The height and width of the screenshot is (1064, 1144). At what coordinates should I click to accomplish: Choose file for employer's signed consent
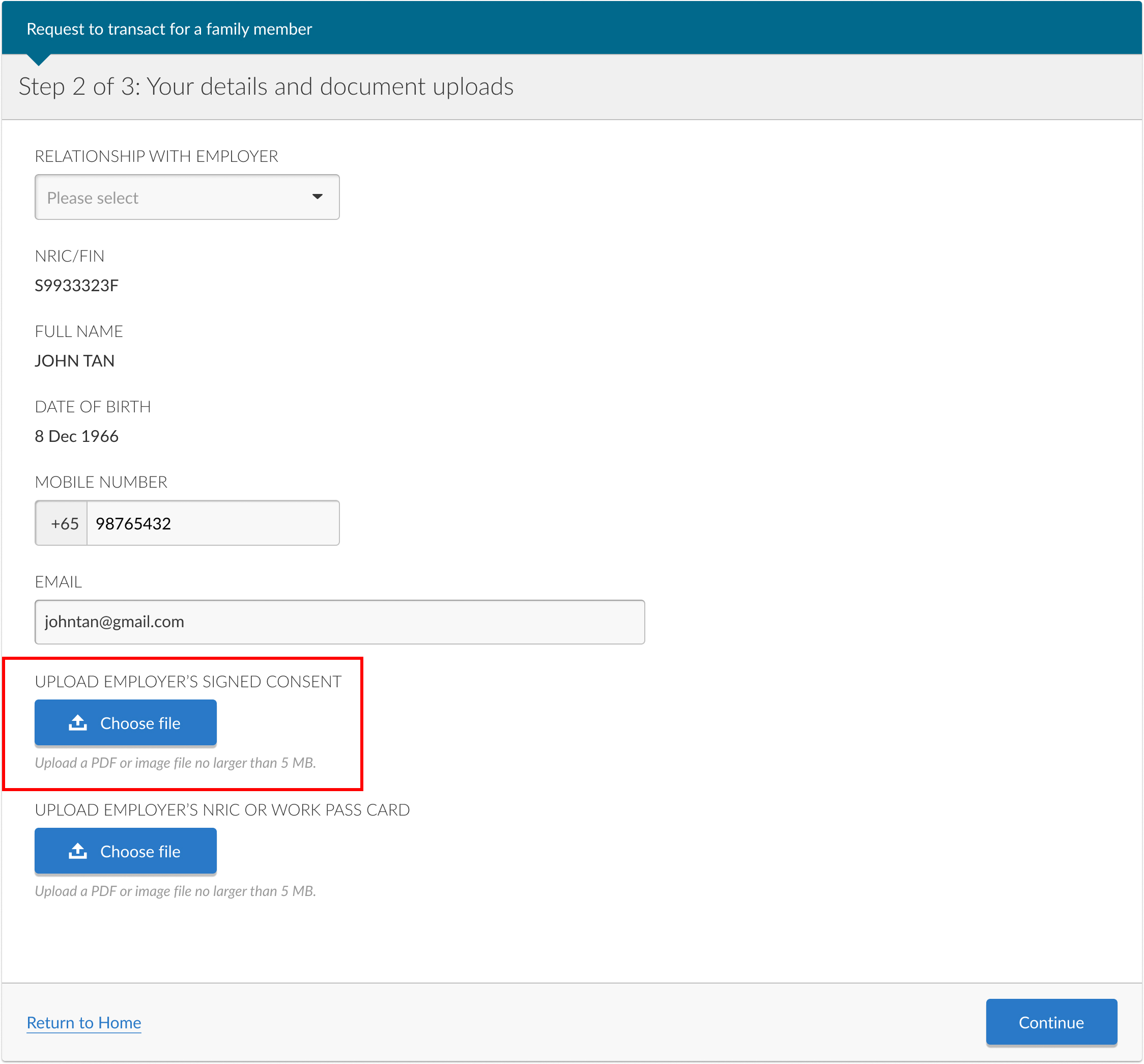126,722
